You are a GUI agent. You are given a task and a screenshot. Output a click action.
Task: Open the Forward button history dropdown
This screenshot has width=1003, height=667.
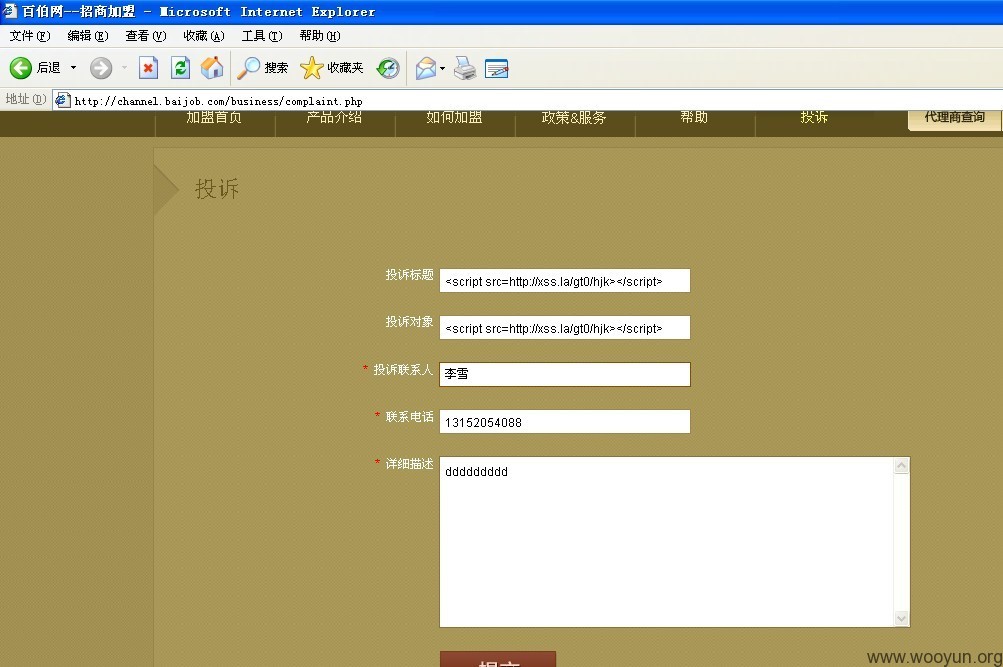pos(124,68)
